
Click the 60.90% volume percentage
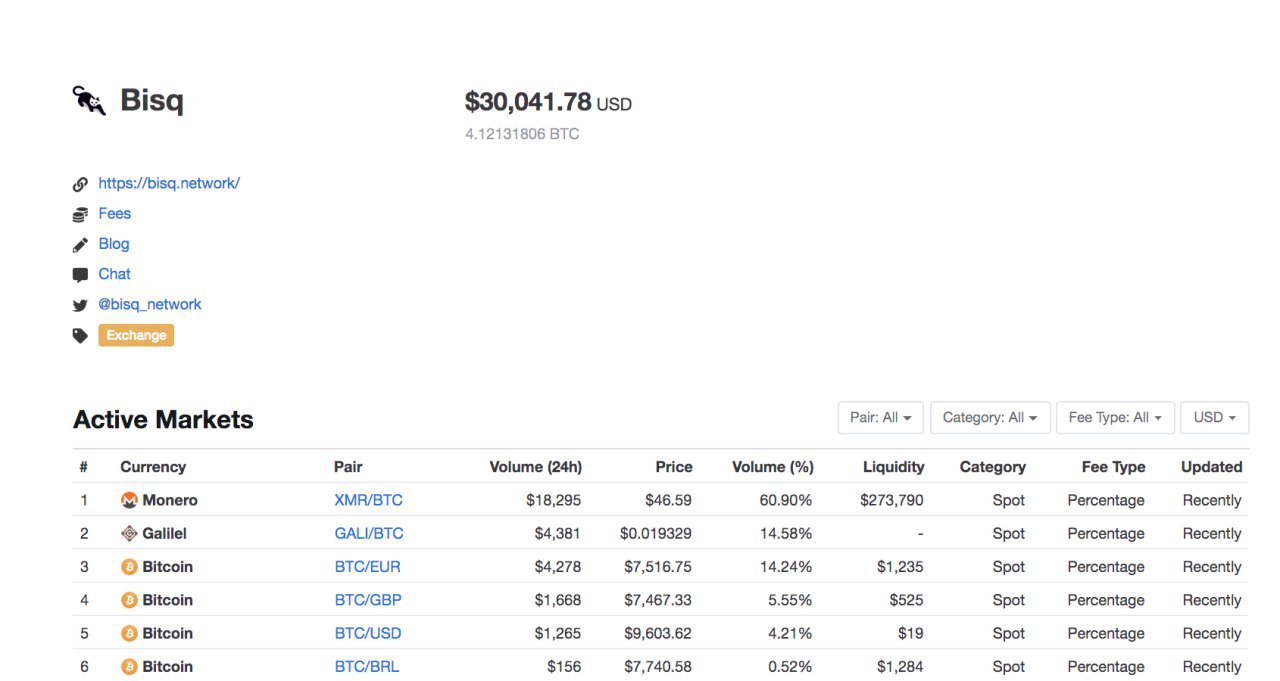coord(786,500)
